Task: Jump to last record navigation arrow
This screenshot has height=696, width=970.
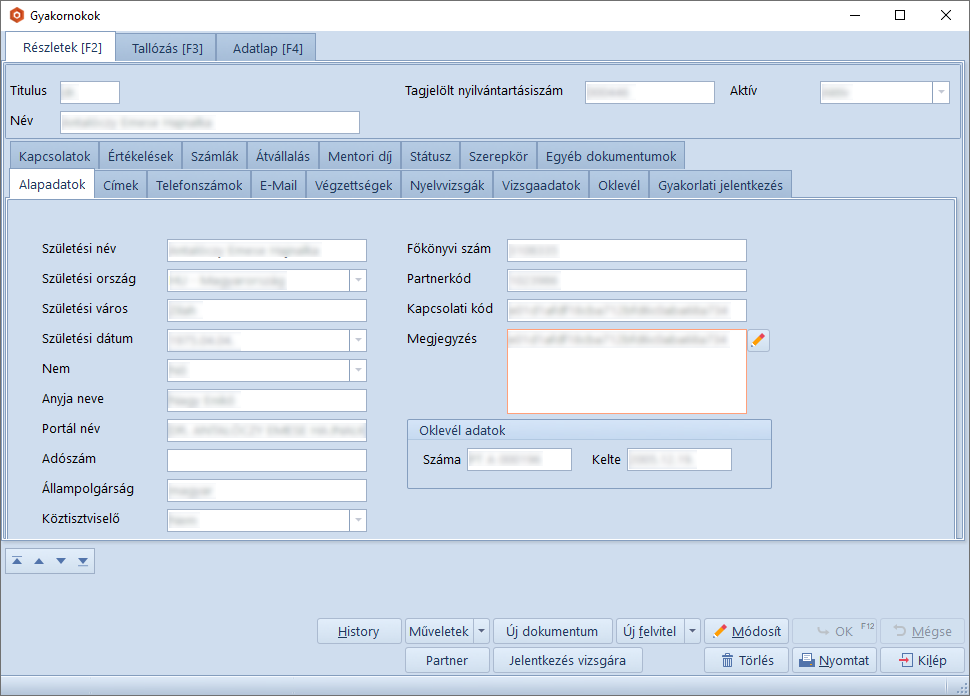Action: (83, 561)
